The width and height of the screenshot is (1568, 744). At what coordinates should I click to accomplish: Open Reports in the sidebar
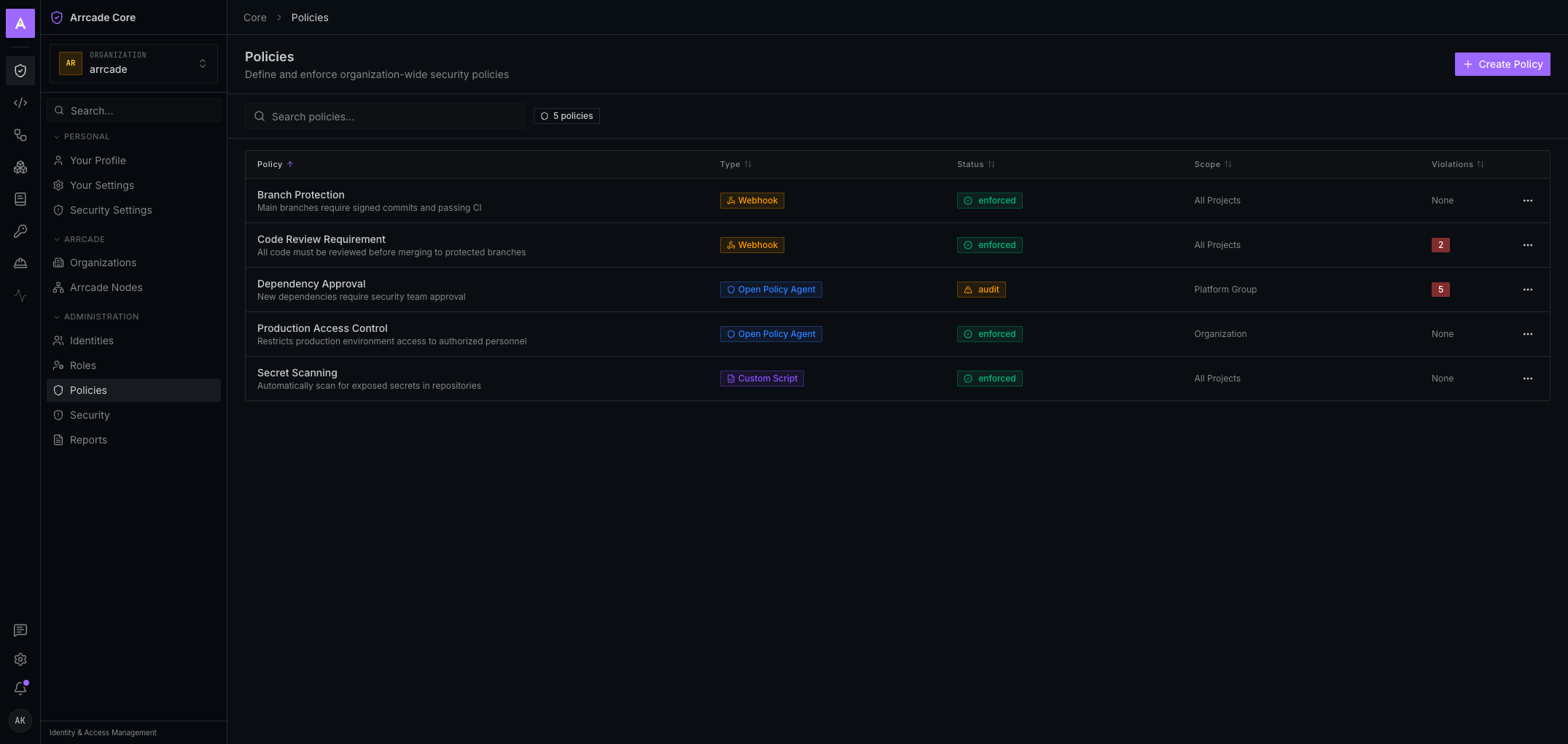[x=133, y=440]
